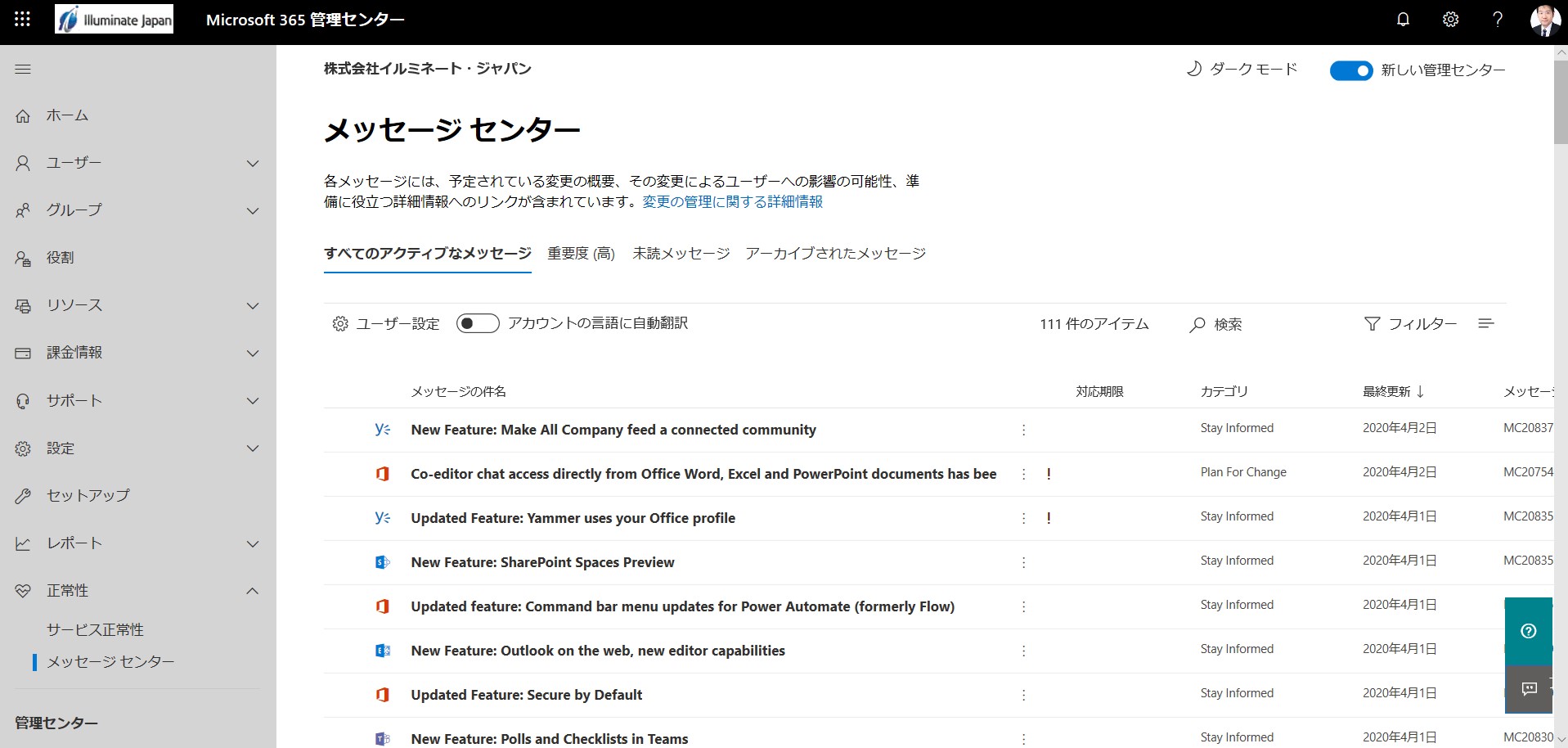This screenshot has width=1568, height=748.
Task: Open more options for SharePoint Spaces Preview
Action: [x=1023, y=562]
